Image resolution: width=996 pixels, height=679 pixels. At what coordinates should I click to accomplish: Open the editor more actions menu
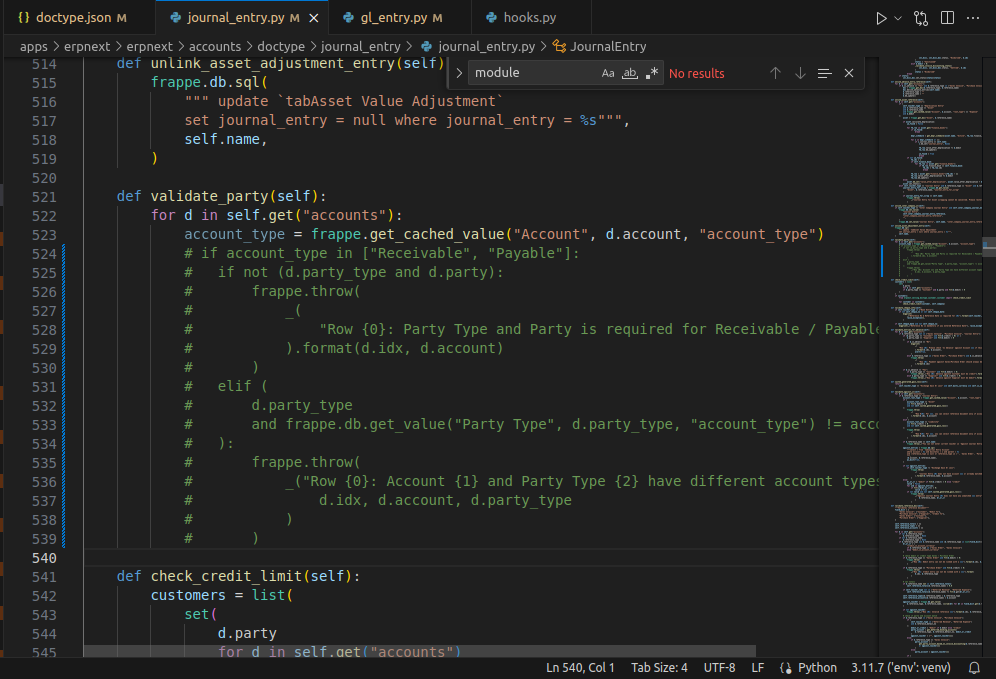coord(973,18)
